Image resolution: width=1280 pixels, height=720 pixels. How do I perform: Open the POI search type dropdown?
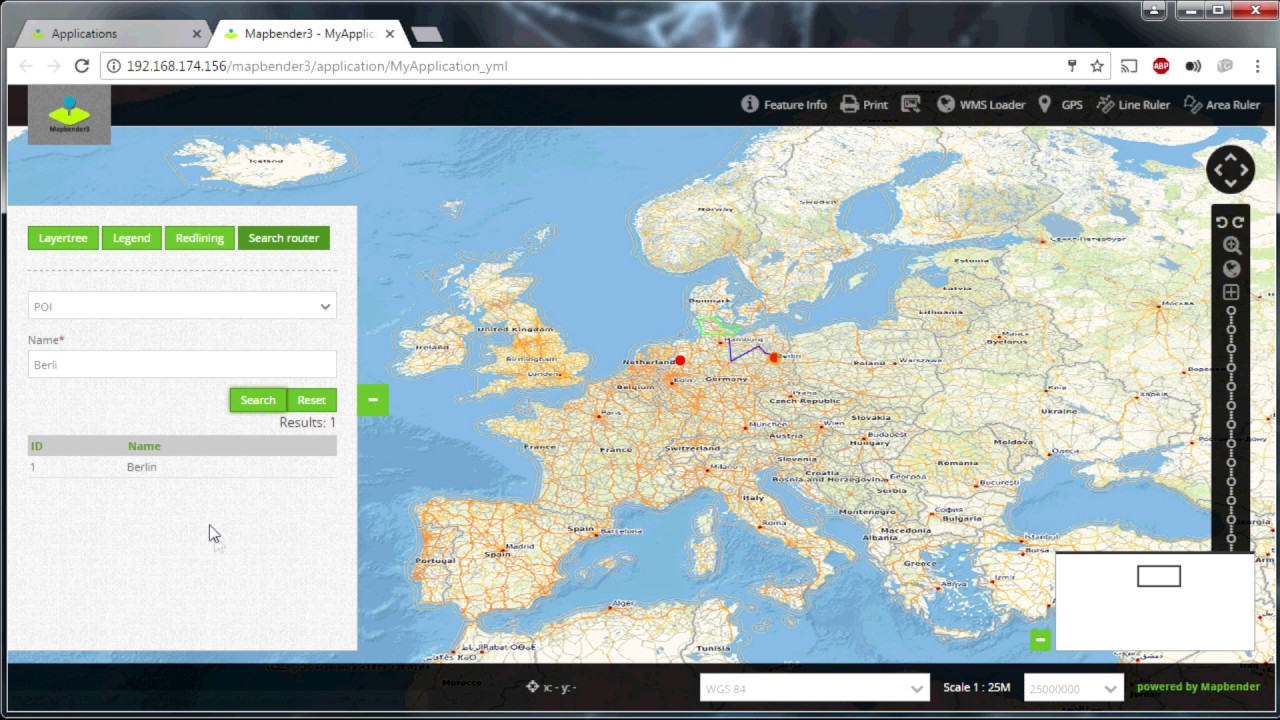coord(182,306)
